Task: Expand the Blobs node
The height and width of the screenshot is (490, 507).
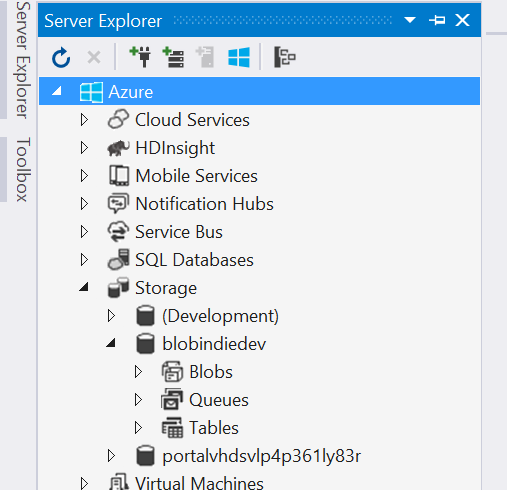Action: [138, 372]
